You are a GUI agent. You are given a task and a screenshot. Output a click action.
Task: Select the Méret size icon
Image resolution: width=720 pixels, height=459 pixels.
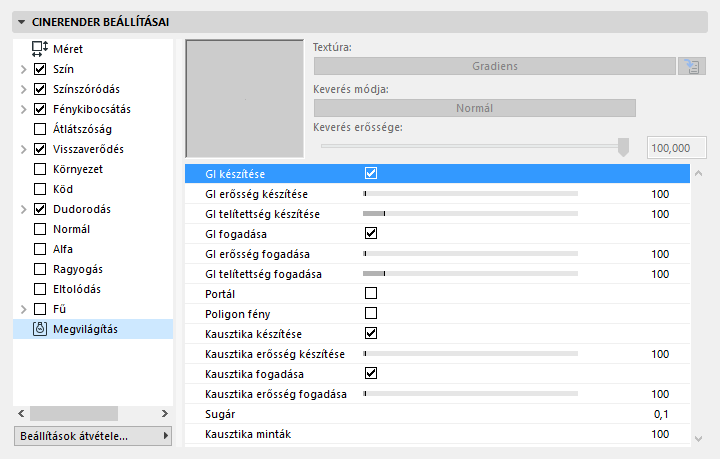point(40,49)
